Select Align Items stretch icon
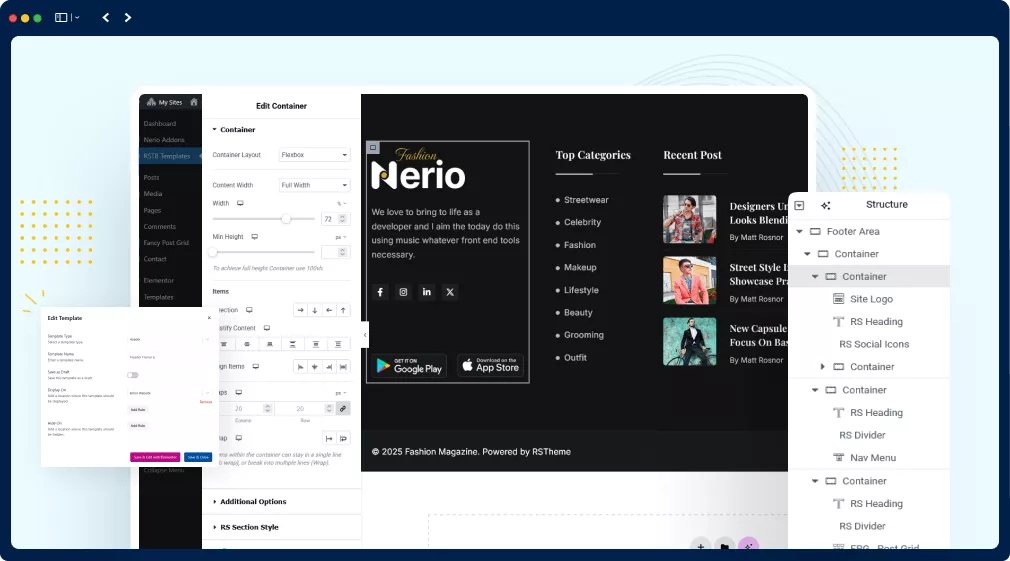Image resolution: width=1010 pixels, height=561 pixels. coord(343,366)
